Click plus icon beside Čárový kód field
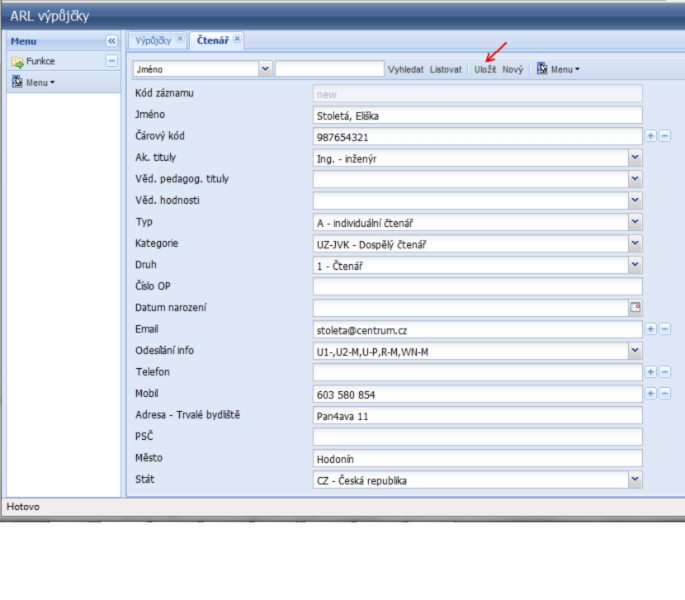 (651, 136)
